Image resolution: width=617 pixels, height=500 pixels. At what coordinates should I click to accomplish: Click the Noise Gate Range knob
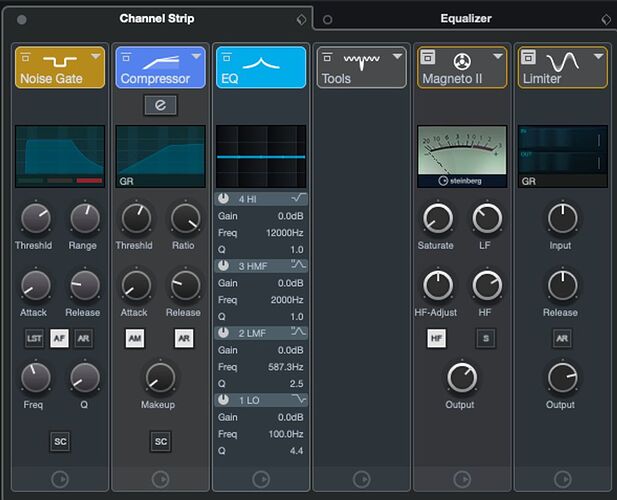click(x=85, y=218)
